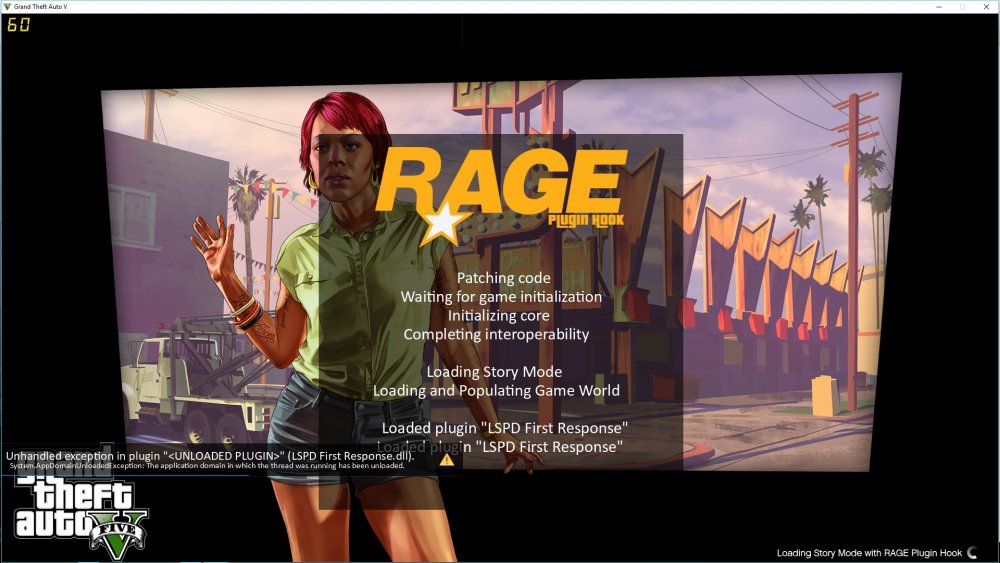Click 'Loading Story Mode with RAGE Plugin Hook' text
This screenshot has width=1000, height=563.
(x=869, y=553)
